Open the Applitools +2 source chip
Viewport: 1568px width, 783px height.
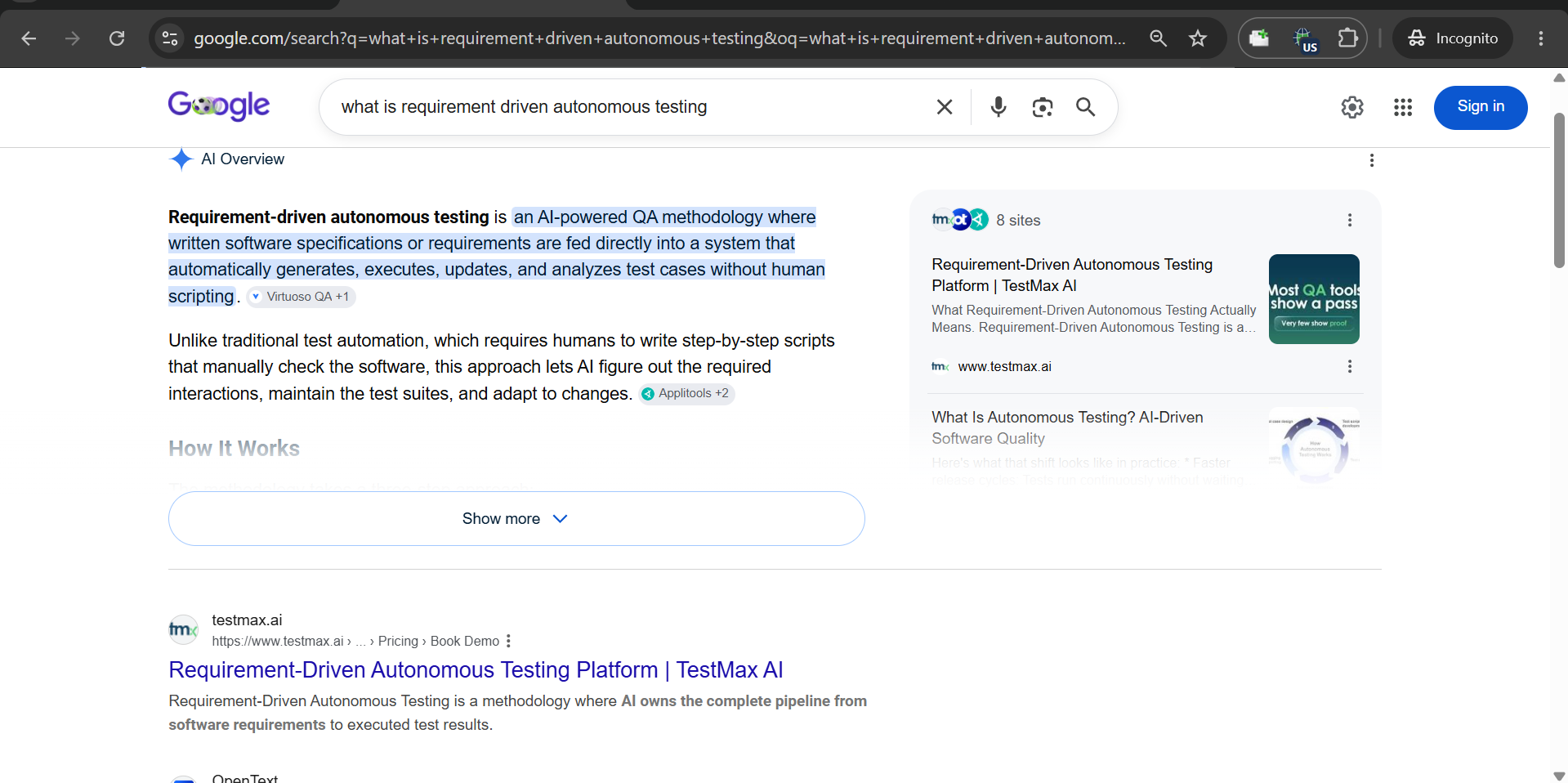tap(686, 394)
